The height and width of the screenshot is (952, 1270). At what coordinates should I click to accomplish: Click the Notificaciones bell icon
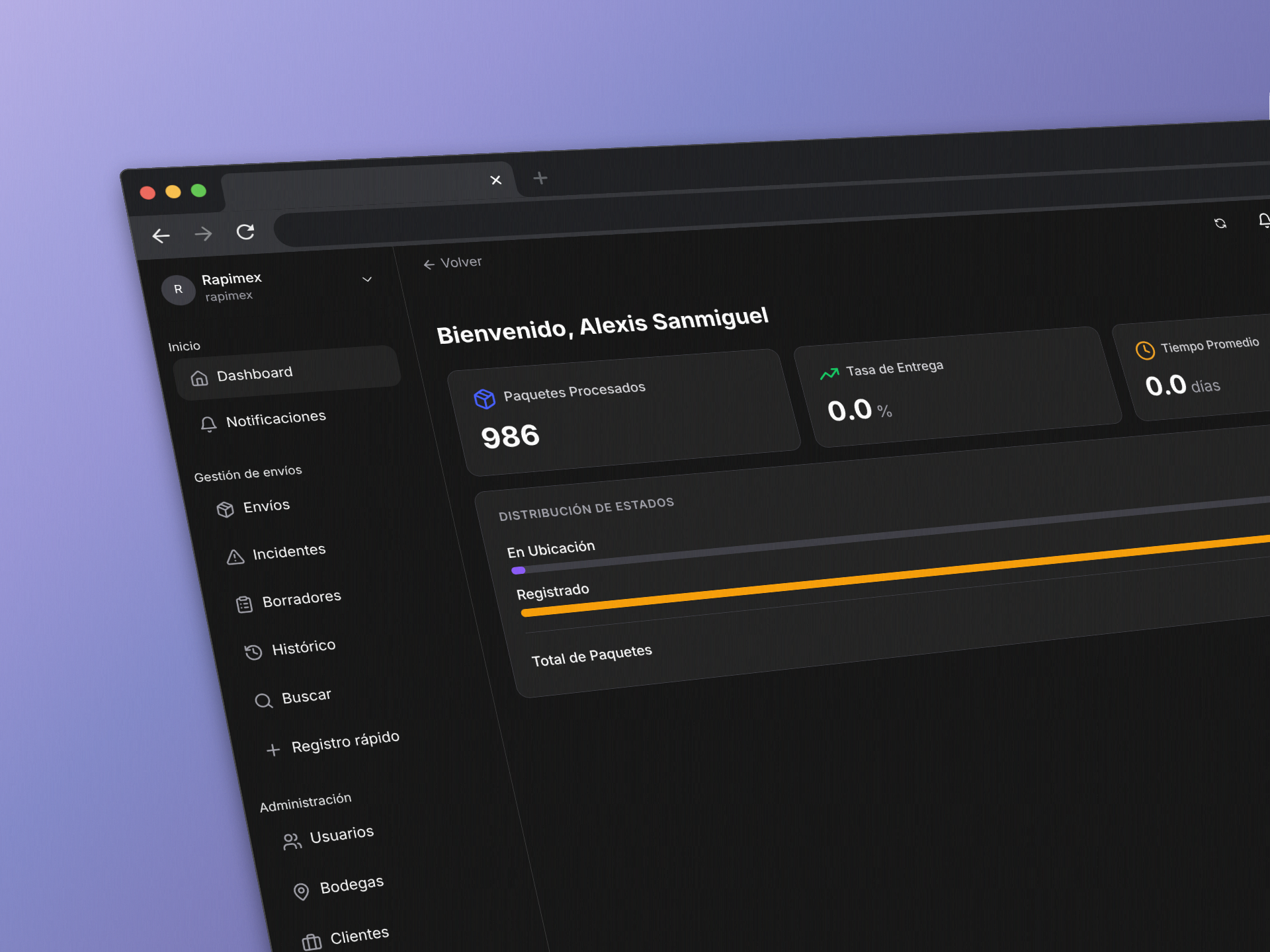pyautogui.click(x=208, y=424)
